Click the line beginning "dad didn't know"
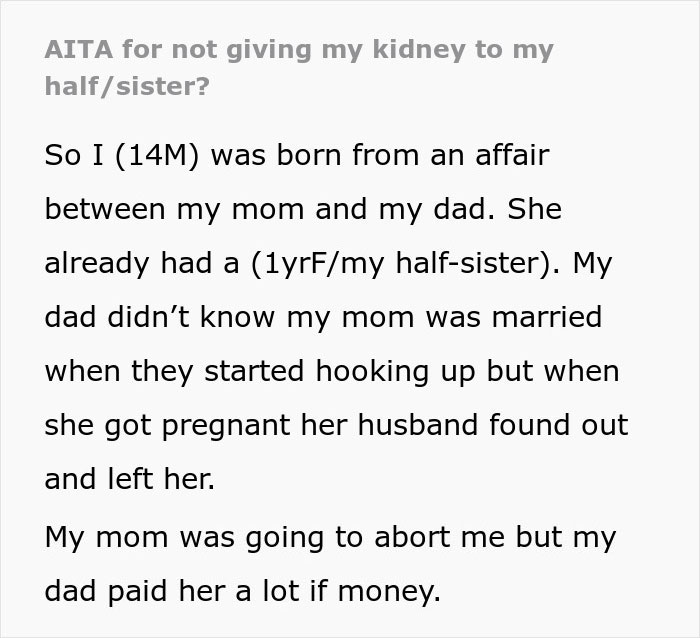This screenshot has height=638, width=700. [322, 318]
